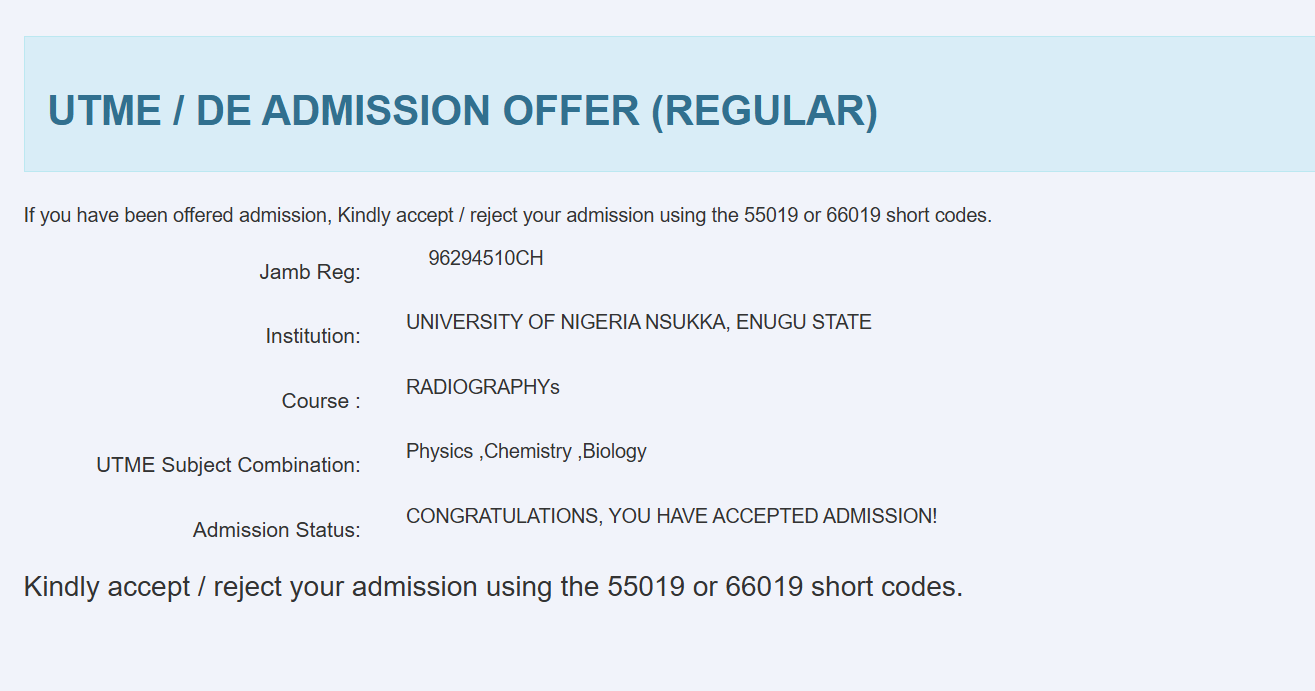Click 55019 in the small top instruction line
1315x691 pixels.
click(769, 215)
